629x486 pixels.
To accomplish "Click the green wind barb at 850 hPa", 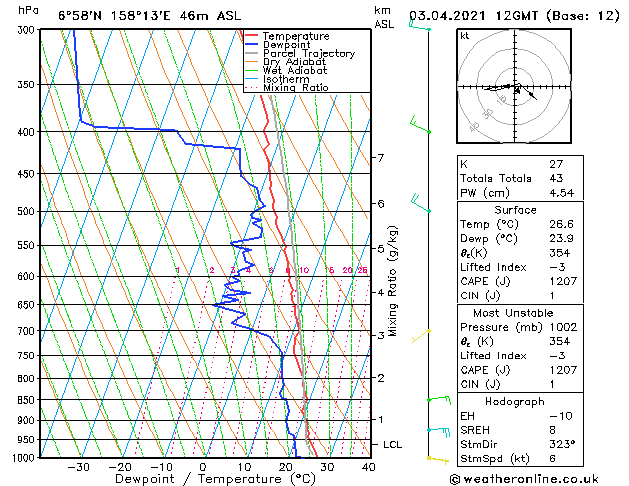I will click(x=439, y=400).
